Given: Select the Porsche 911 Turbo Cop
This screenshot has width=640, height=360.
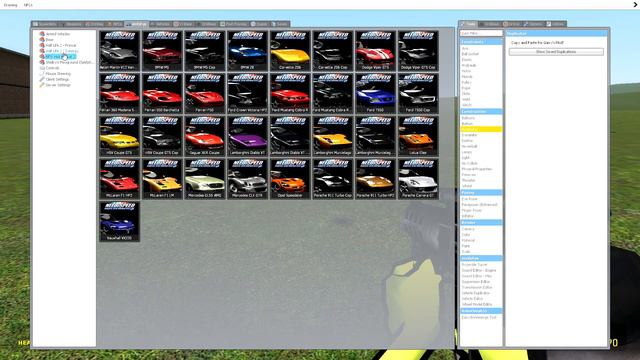Looking at the screenshot, I should [332, 179].
